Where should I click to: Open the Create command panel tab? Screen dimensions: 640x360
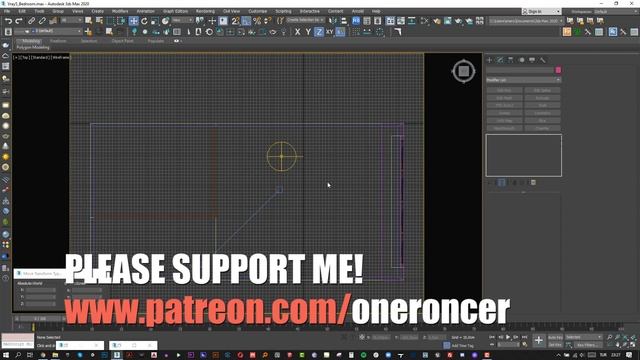[x=489, y=60]
